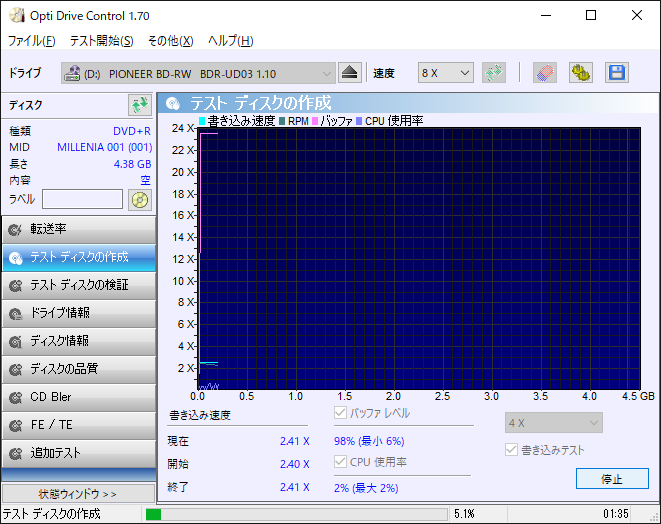Toggle the バッファ レベル checkbox
661x524 pixels.
click(340, 412)
